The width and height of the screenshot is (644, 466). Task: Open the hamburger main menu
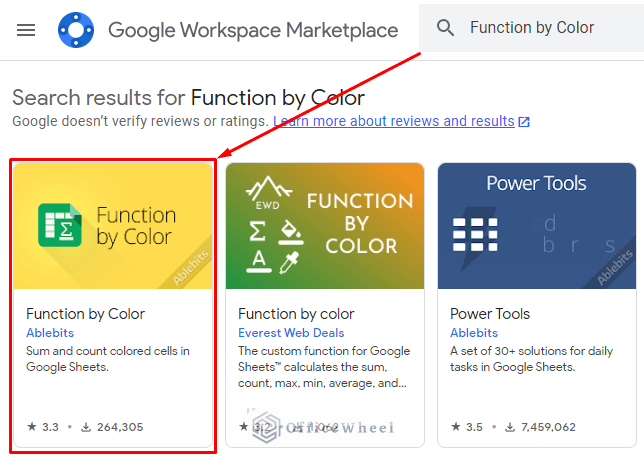[x=26, y=30]
